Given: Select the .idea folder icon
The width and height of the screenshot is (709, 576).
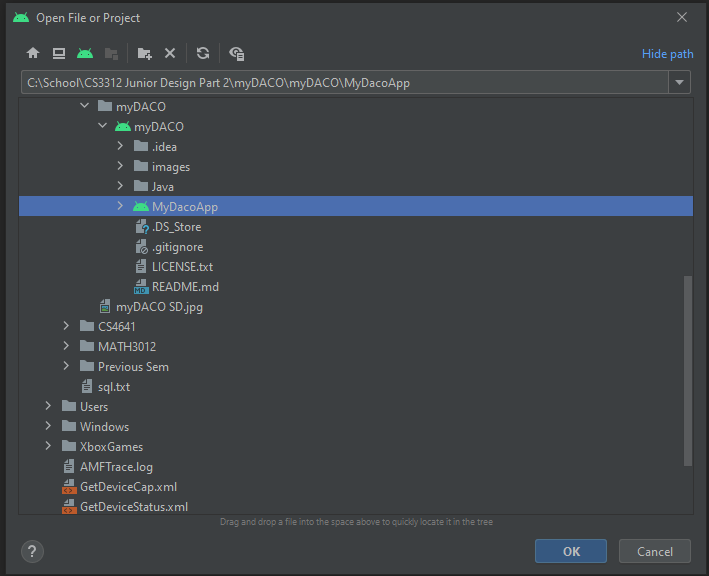Looking at the screenshot, I should coord(141,146).
